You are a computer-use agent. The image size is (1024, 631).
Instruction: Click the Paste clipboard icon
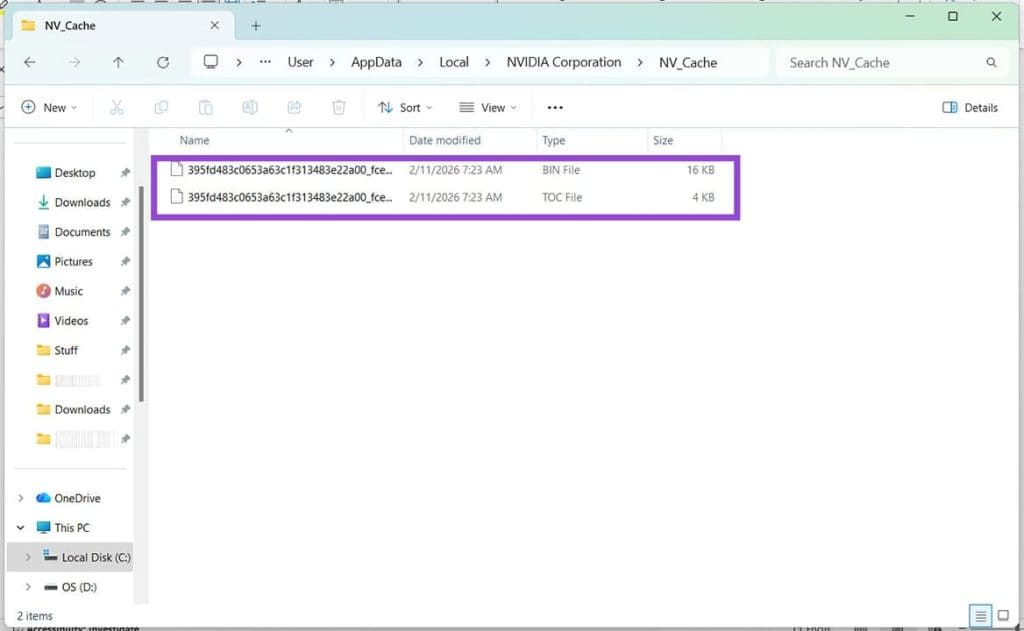click(x=206, y=108)
